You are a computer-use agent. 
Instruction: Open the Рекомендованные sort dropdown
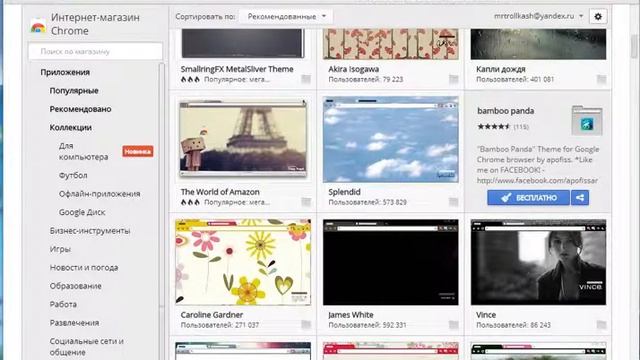coord(286,17)
